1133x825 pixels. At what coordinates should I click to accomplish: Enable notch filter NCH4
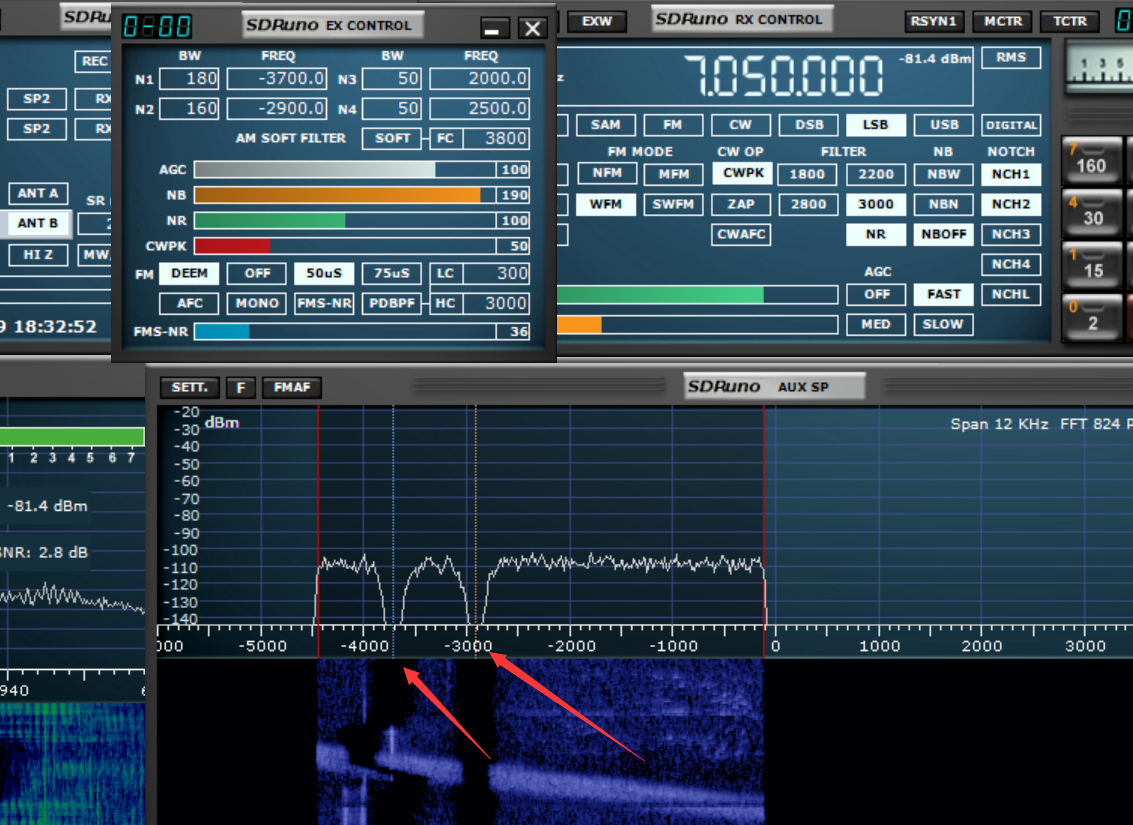(1011, 264)
